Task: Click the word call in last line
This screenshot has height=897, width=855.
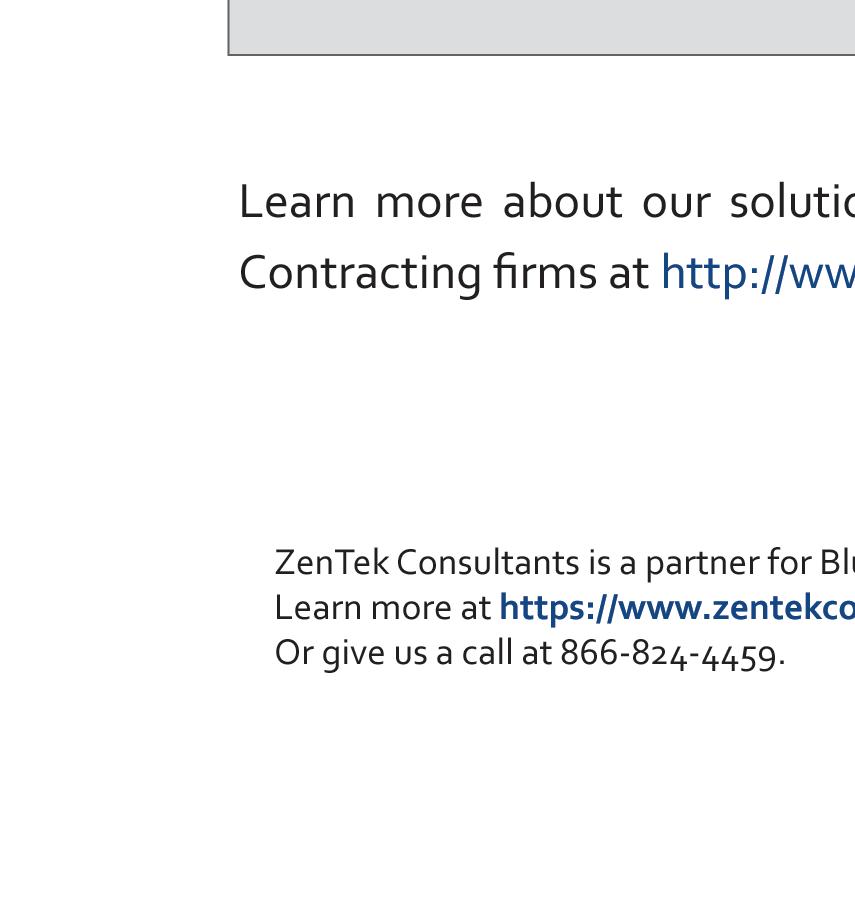Action: (487, 652)
